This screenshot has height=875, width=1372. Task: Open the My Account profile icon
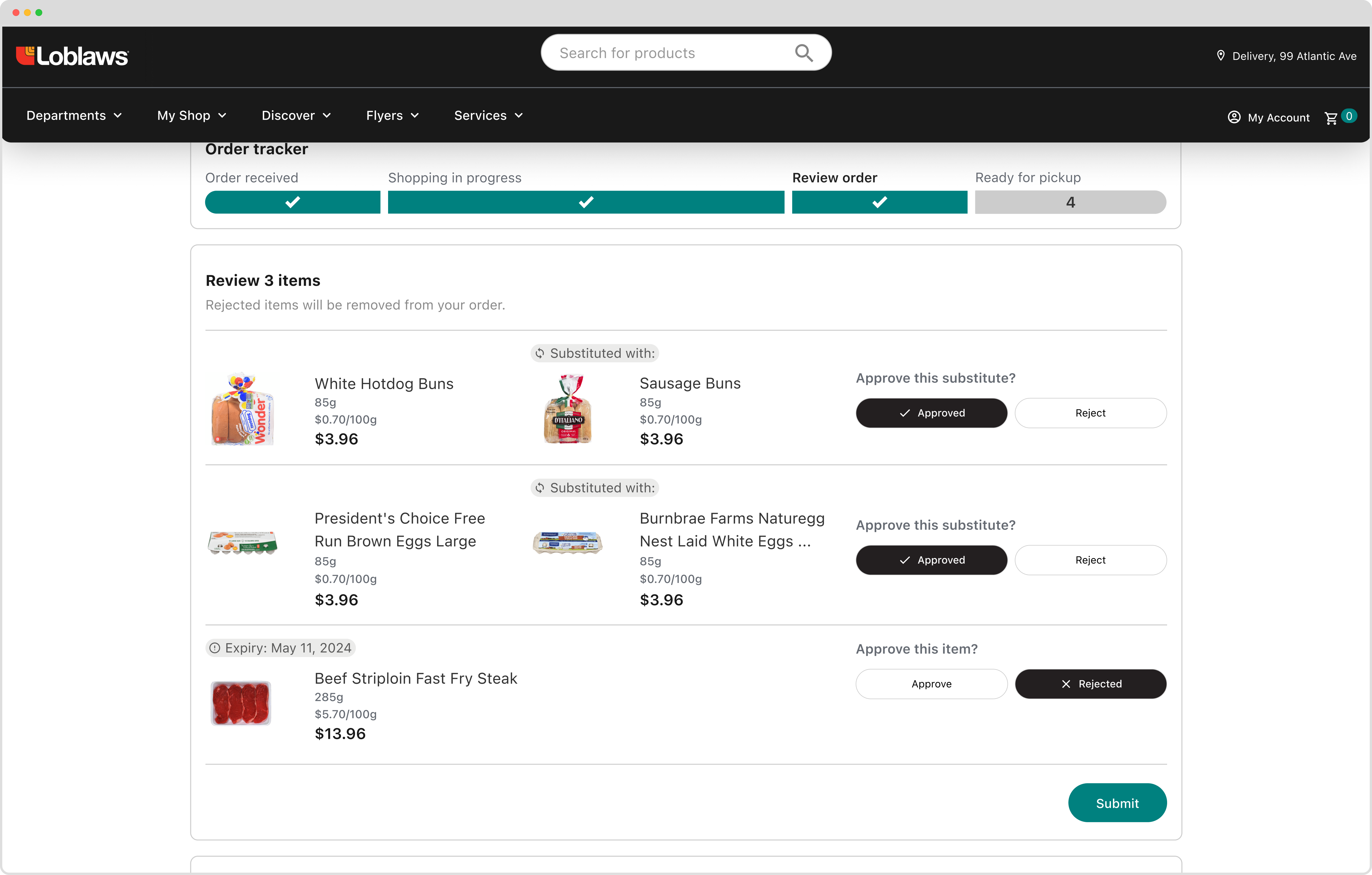tap(1234, 117)
